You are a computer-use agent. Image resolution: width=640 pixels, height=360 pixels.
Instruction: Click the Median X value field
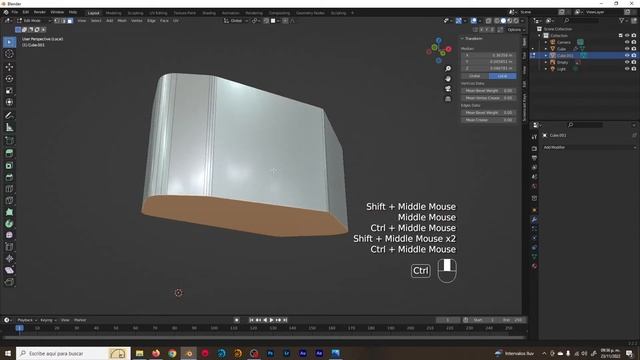coord(489,55)
